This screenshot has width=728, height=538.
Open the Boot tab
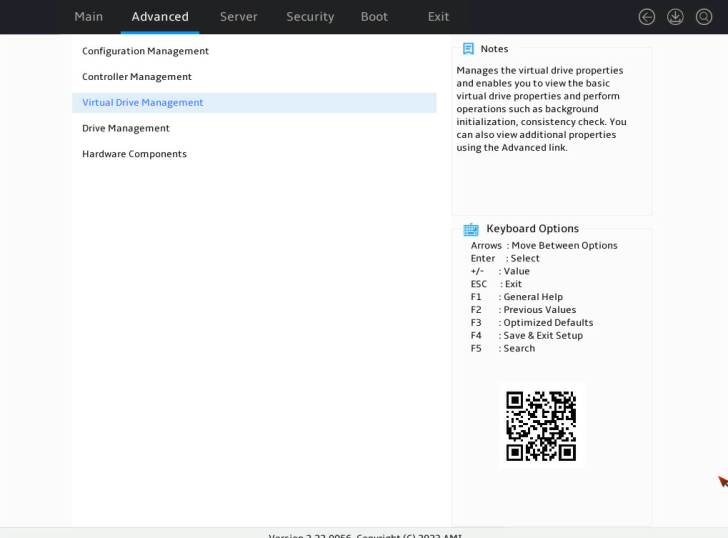(x=374, y=17)
